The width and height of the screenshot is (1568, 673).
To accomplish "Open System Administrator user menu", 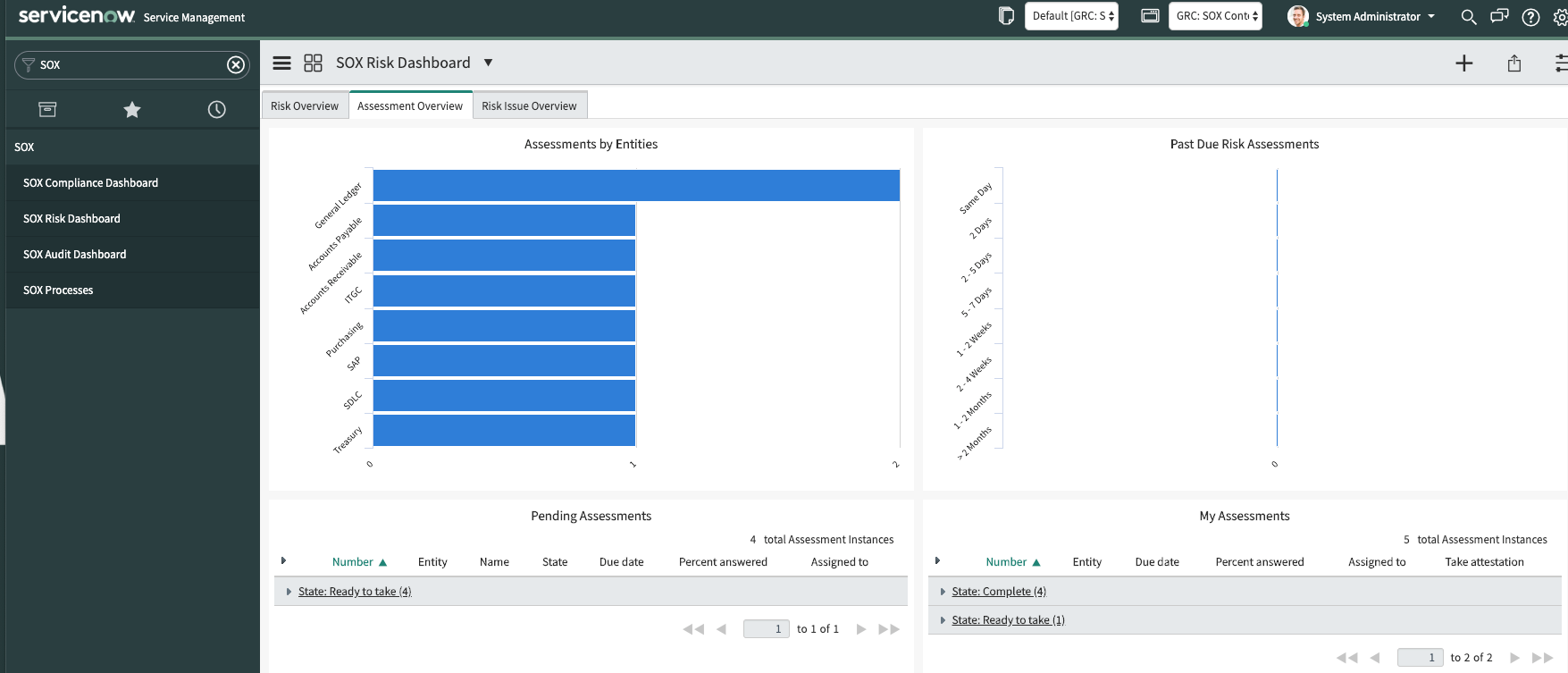I will (x=1375, y=17).
